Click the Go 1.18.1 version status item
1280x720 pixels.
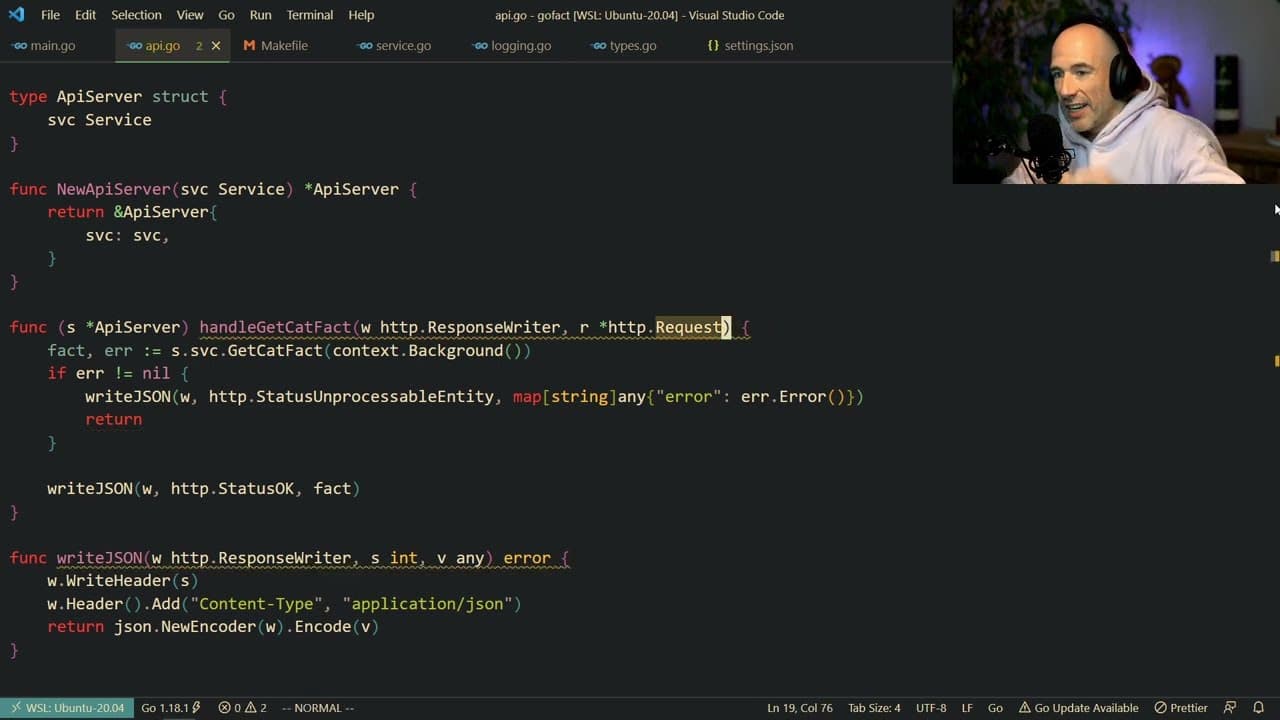[x=171, y=708]
